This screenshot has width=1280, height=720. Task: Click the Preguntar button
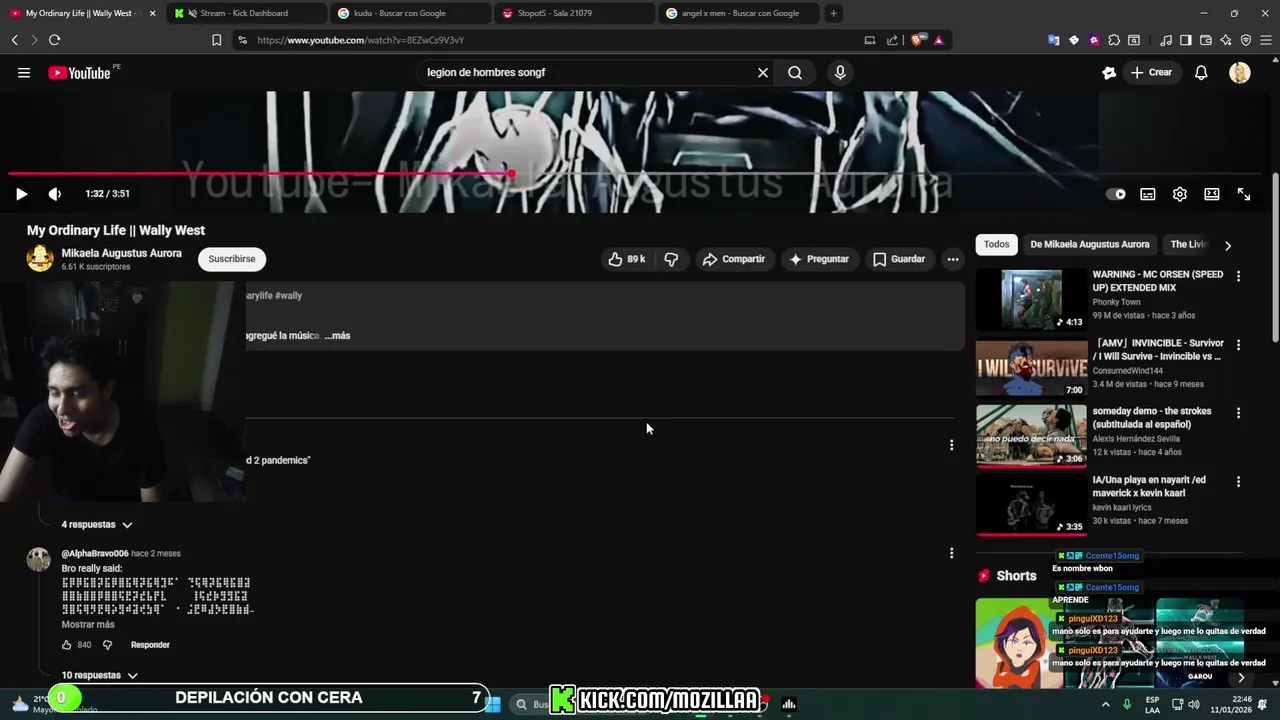[x=819, y=259]
